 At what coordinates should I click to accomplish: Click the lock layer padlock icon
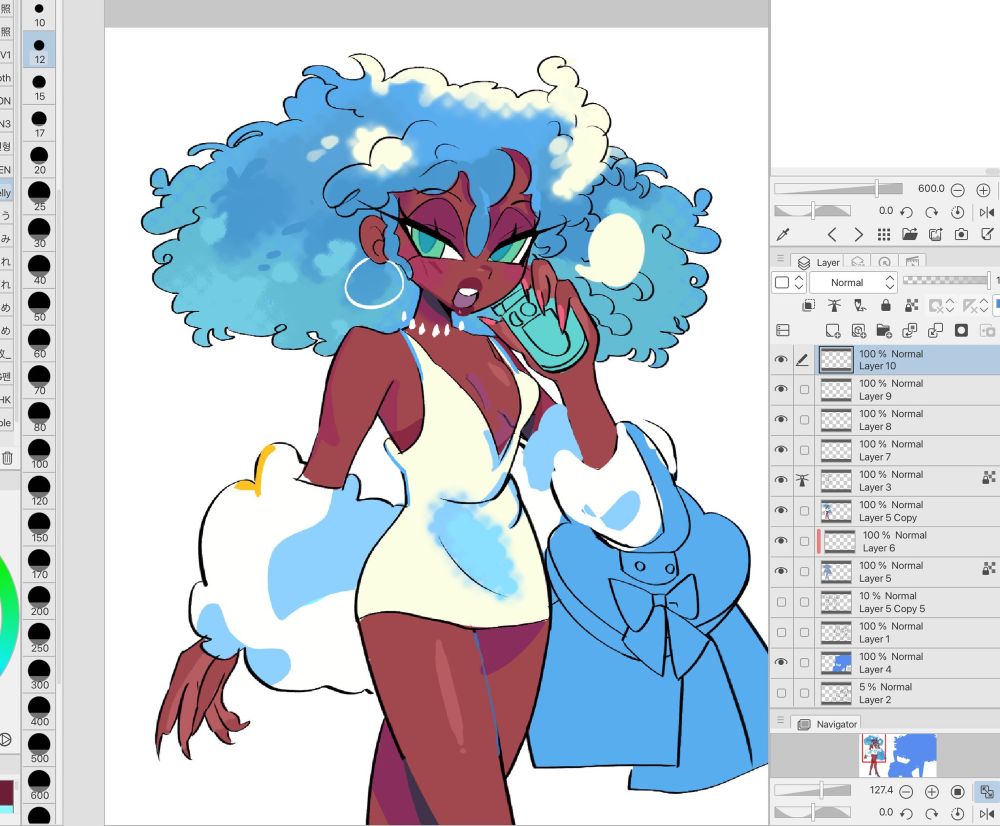[886, 306]
